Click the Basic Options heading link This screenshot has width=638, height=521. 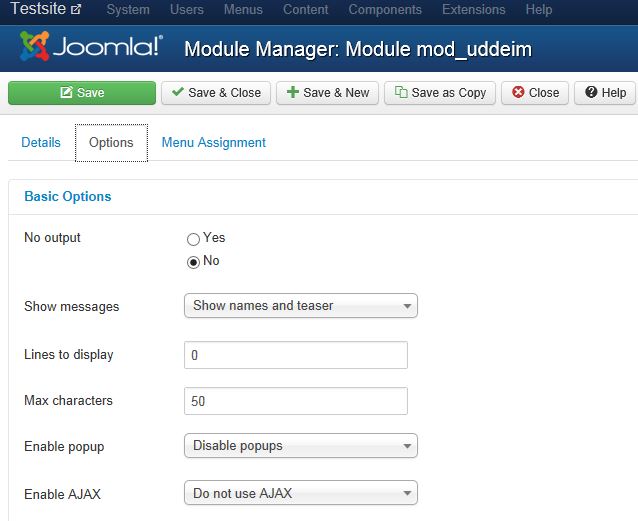(68, 197)
